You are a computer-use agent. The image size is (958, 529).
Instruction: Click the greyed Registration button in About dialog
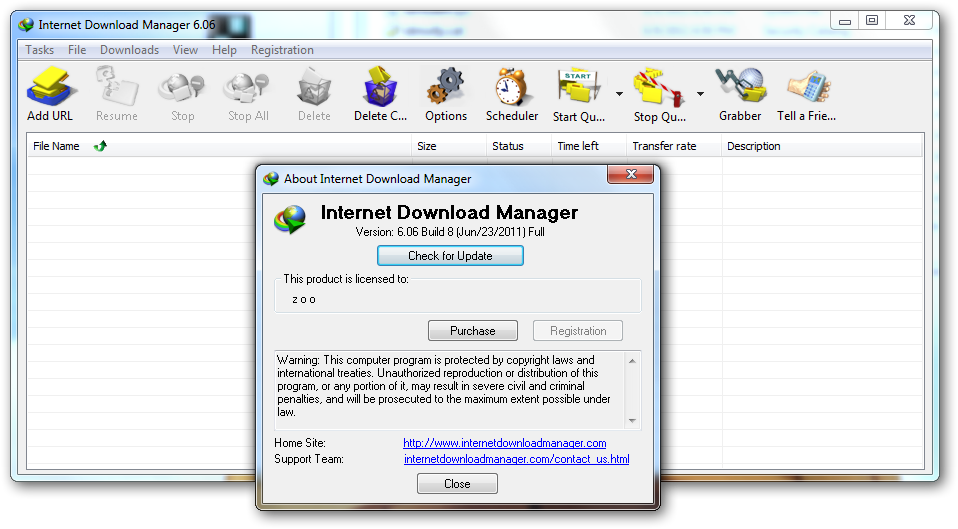tap(578, 330)
